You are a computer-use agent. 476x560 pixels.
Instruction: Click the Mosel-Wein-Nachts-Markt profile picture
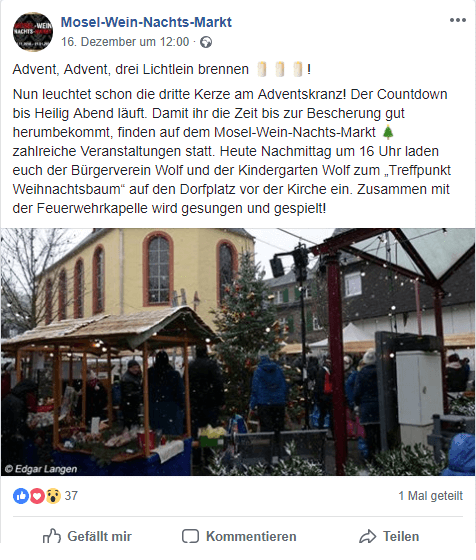[x=33, y=32]
